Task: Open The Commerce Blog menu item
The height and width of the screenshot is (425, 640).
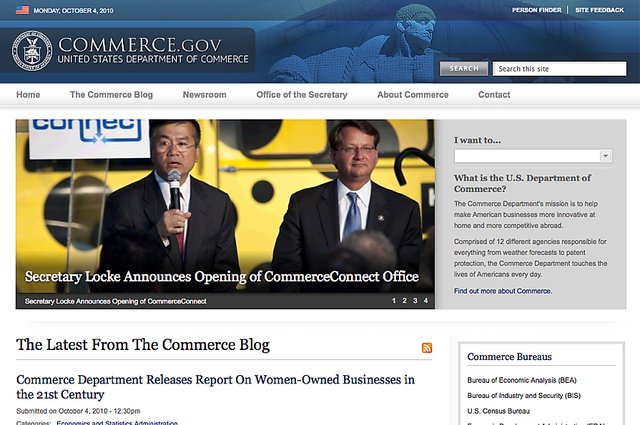Action: [111, 95]
